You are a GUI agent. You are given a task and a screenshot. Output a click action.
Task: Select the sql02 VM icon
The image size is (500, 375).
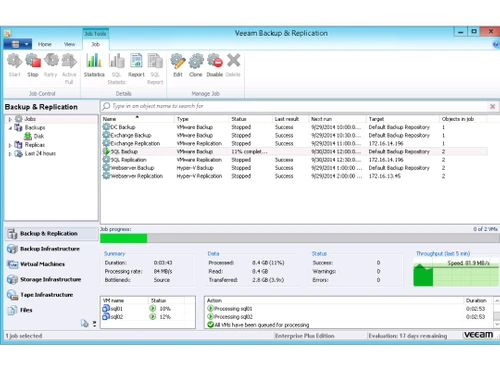tap(106, 317)
